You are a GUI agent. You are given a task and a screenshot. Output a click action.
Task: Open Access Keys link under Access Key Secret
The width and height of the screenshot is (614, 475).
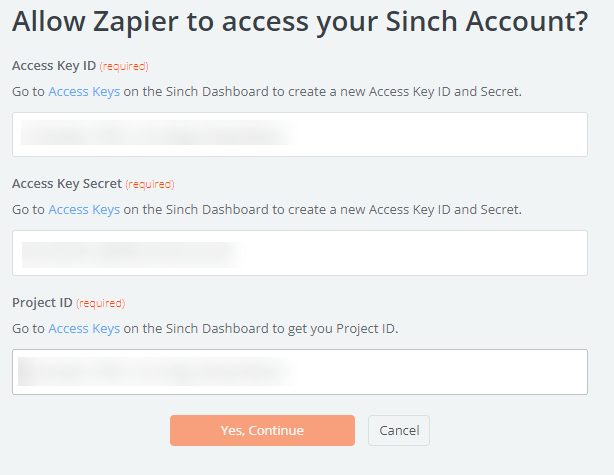[x=84, y=210]
